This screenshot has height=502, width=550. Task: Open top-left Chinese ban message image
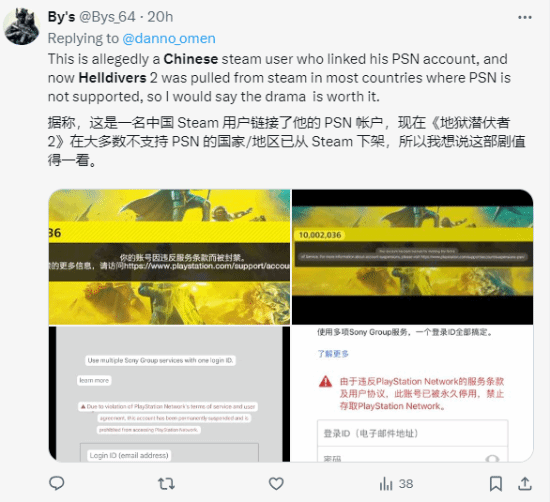(169, 257)
